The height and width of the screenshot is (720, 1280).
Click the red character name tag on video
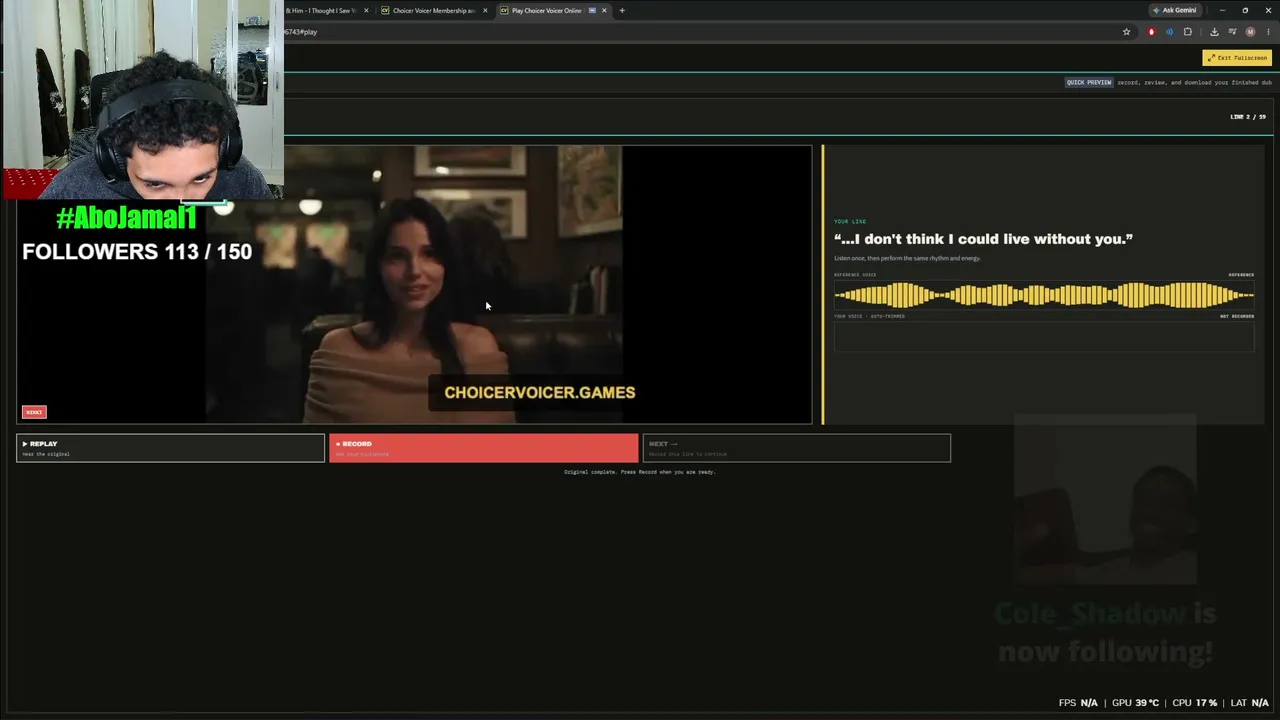tap(34, 412)
